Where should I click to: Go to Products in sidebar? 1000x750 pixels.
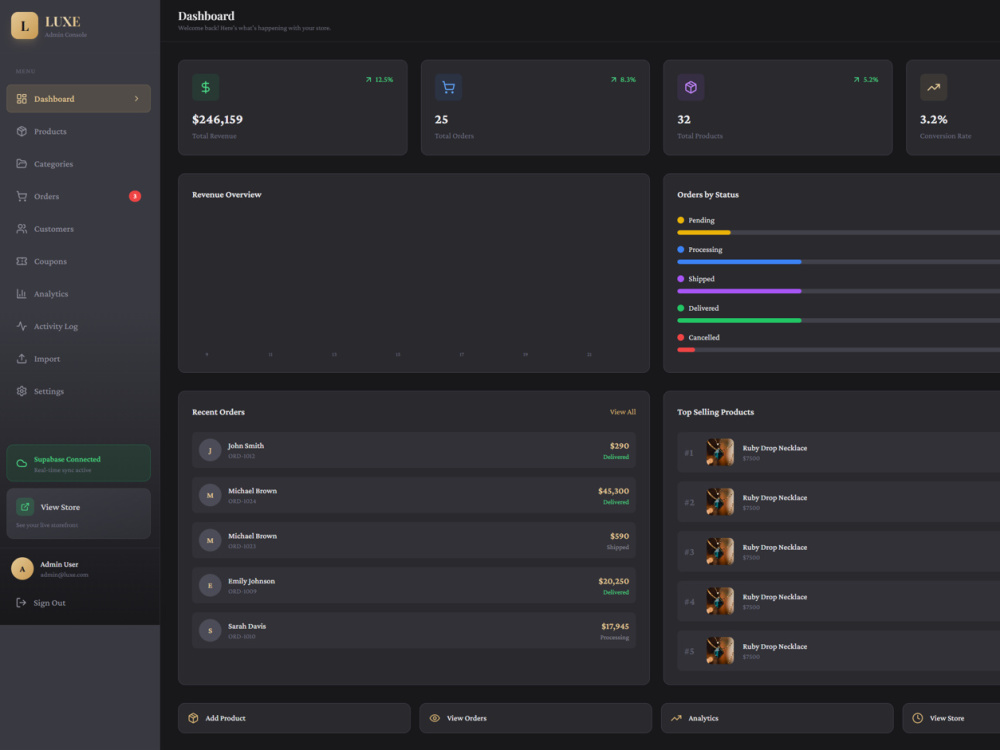click(78, 131)
